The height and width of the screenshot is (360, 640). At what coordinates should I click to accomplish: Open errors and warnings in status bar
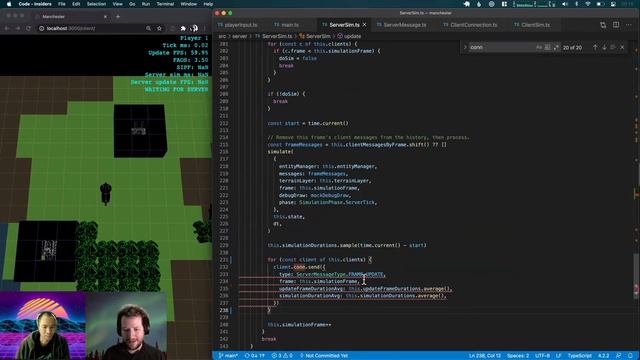point(282,356)
